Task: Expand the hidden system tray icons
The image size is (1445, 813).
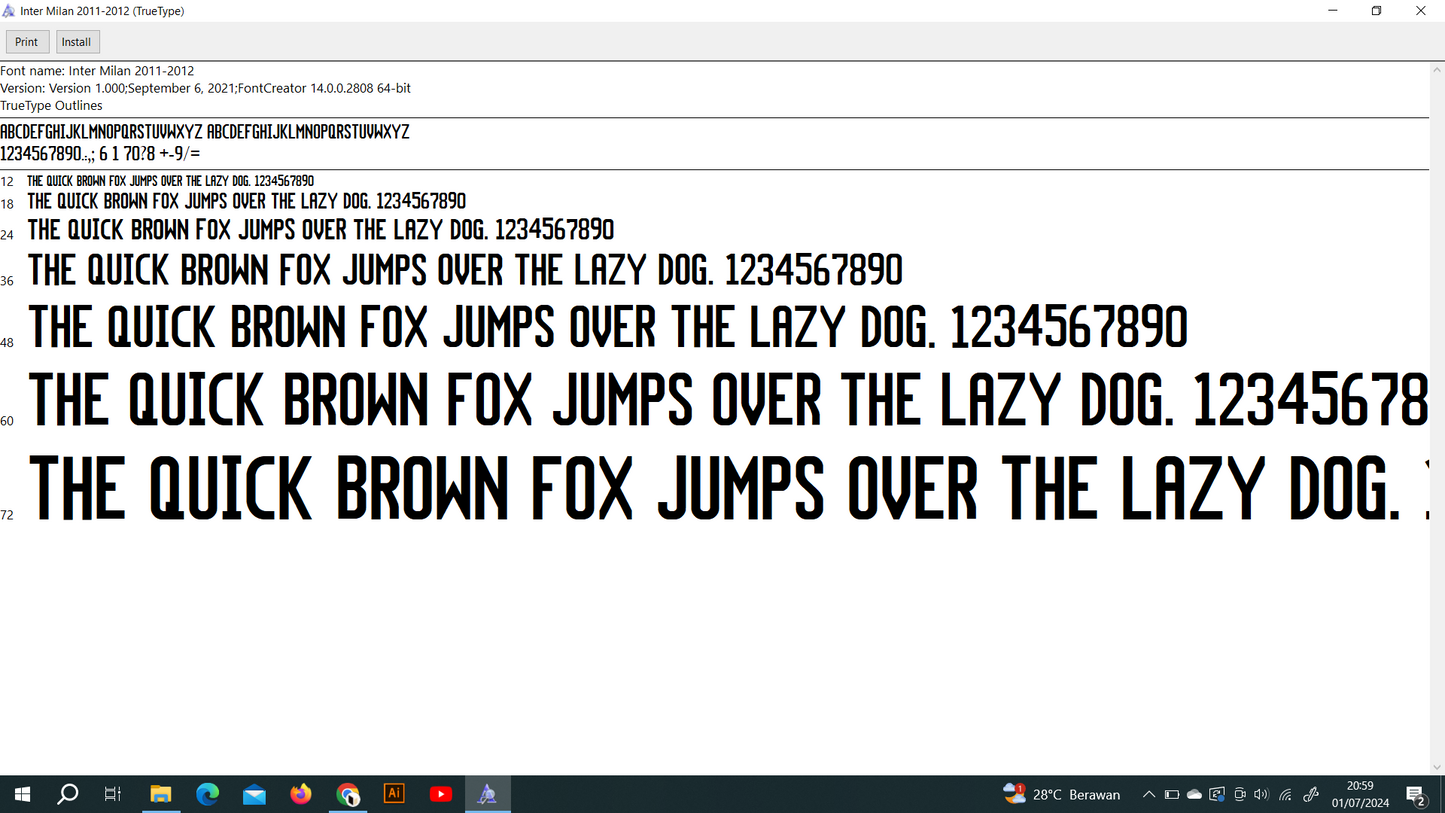Action: pyautogui.click(x=1149, y=795)
